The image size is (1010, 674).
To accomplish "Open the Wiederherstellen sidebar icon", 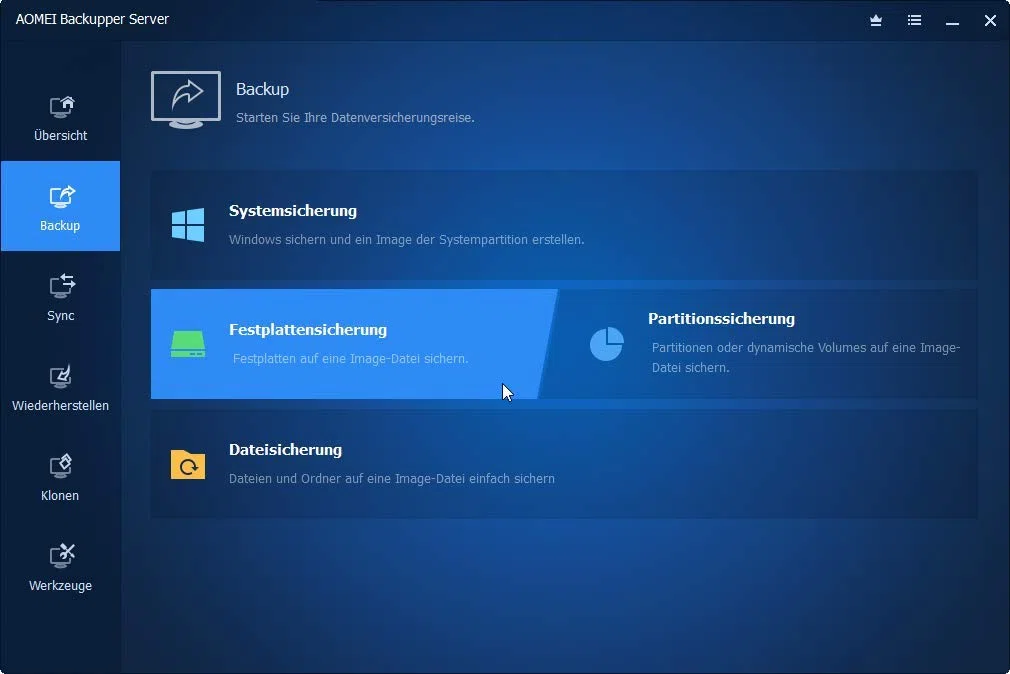I will coord(61,377).
